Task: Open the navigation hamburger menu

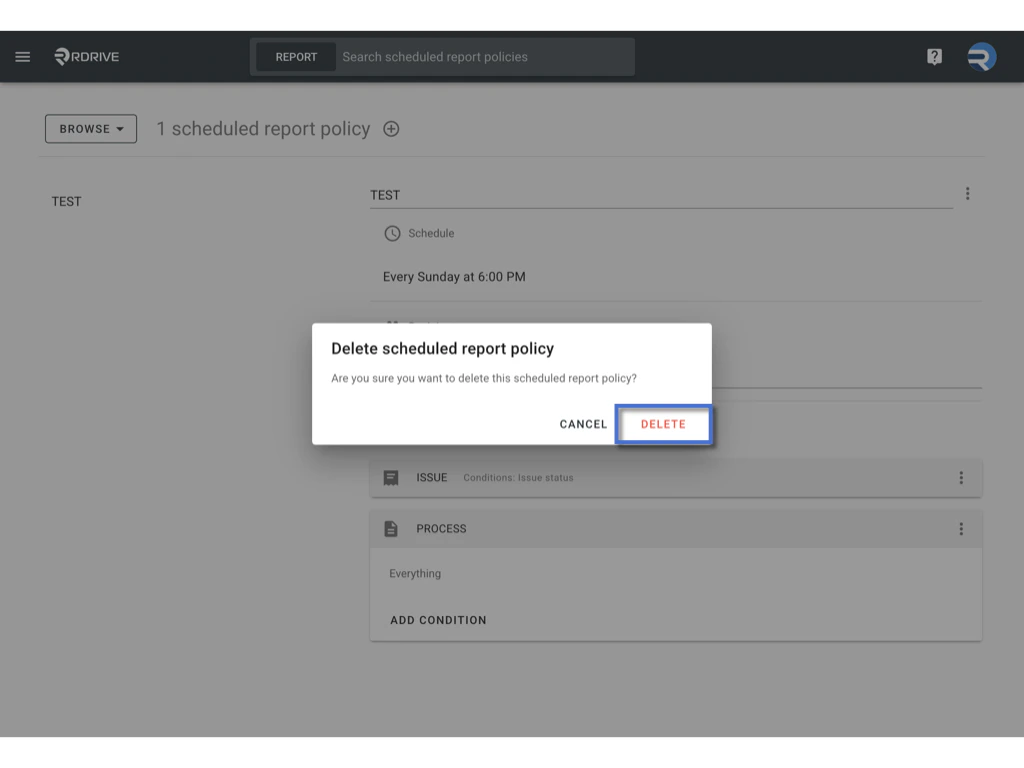Action: 22,56
